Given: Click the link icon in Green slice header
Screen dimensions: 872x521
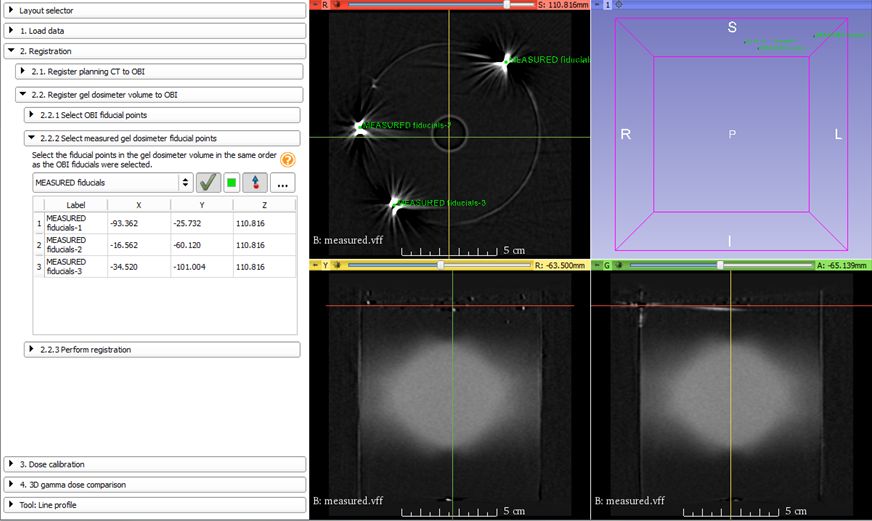Looking at the screenshot, I should pos(620,265).
